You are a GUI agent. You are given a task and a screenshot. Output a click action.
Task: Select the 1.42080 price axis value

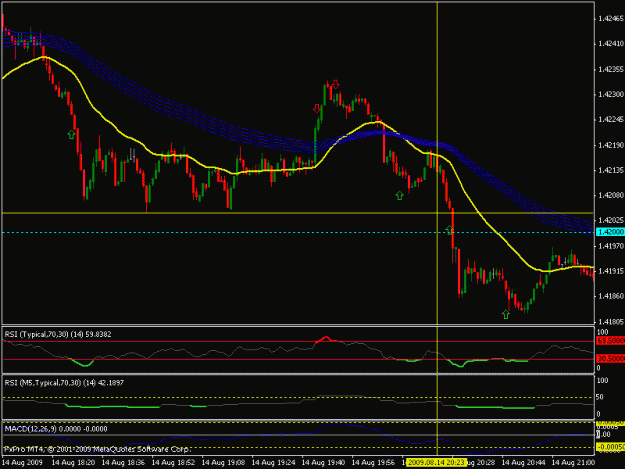611,195
